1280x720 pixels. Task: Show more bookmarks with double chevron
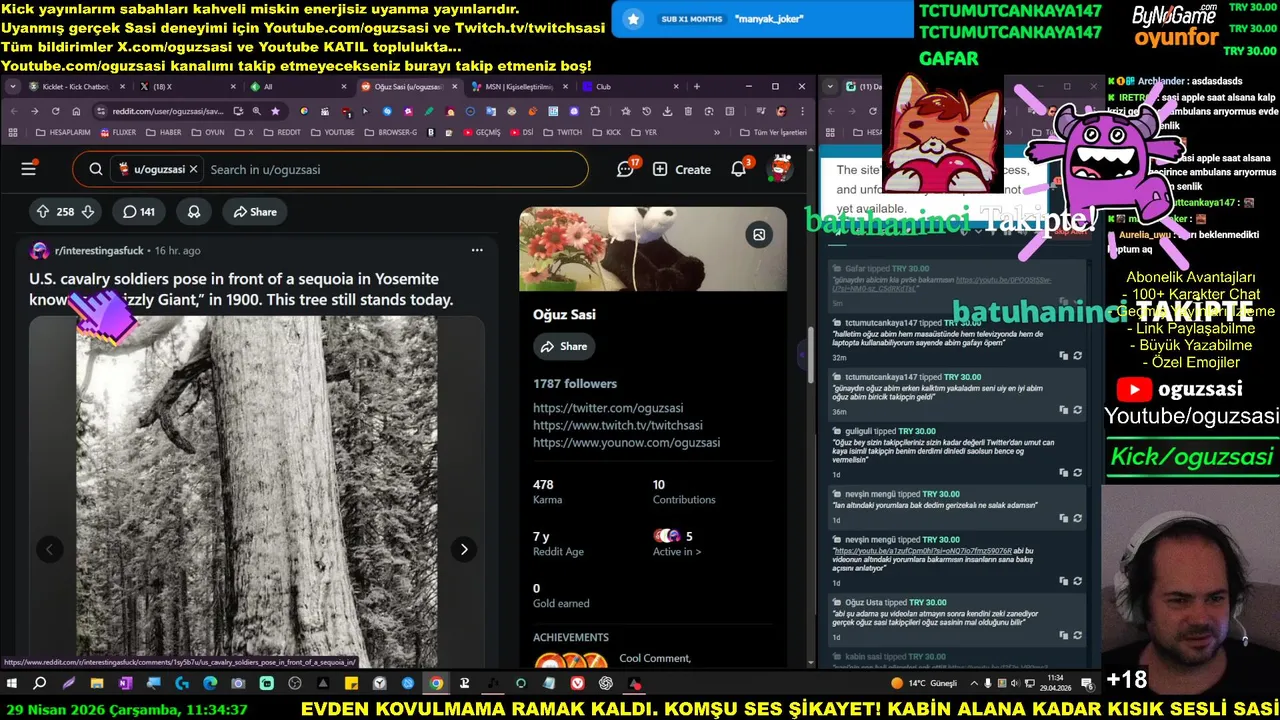coord(716,132)
